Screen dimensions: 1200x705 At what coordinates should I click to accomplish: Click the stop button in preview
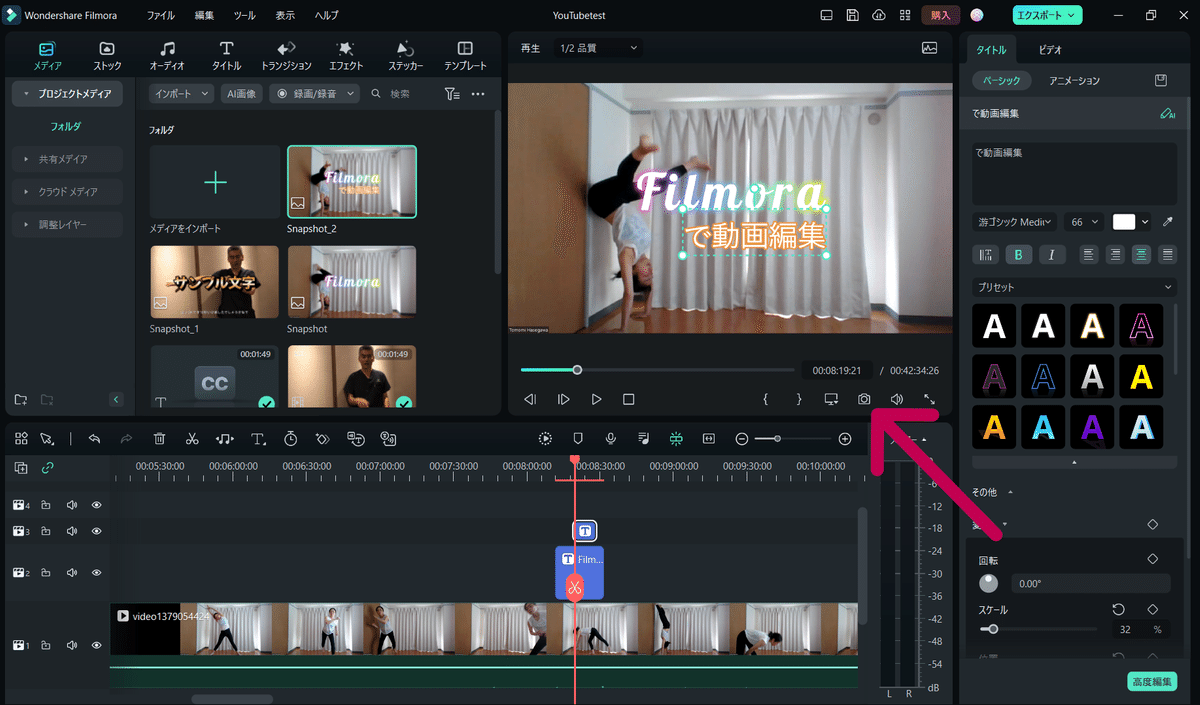pyautogui.click(x=629, y=399)
